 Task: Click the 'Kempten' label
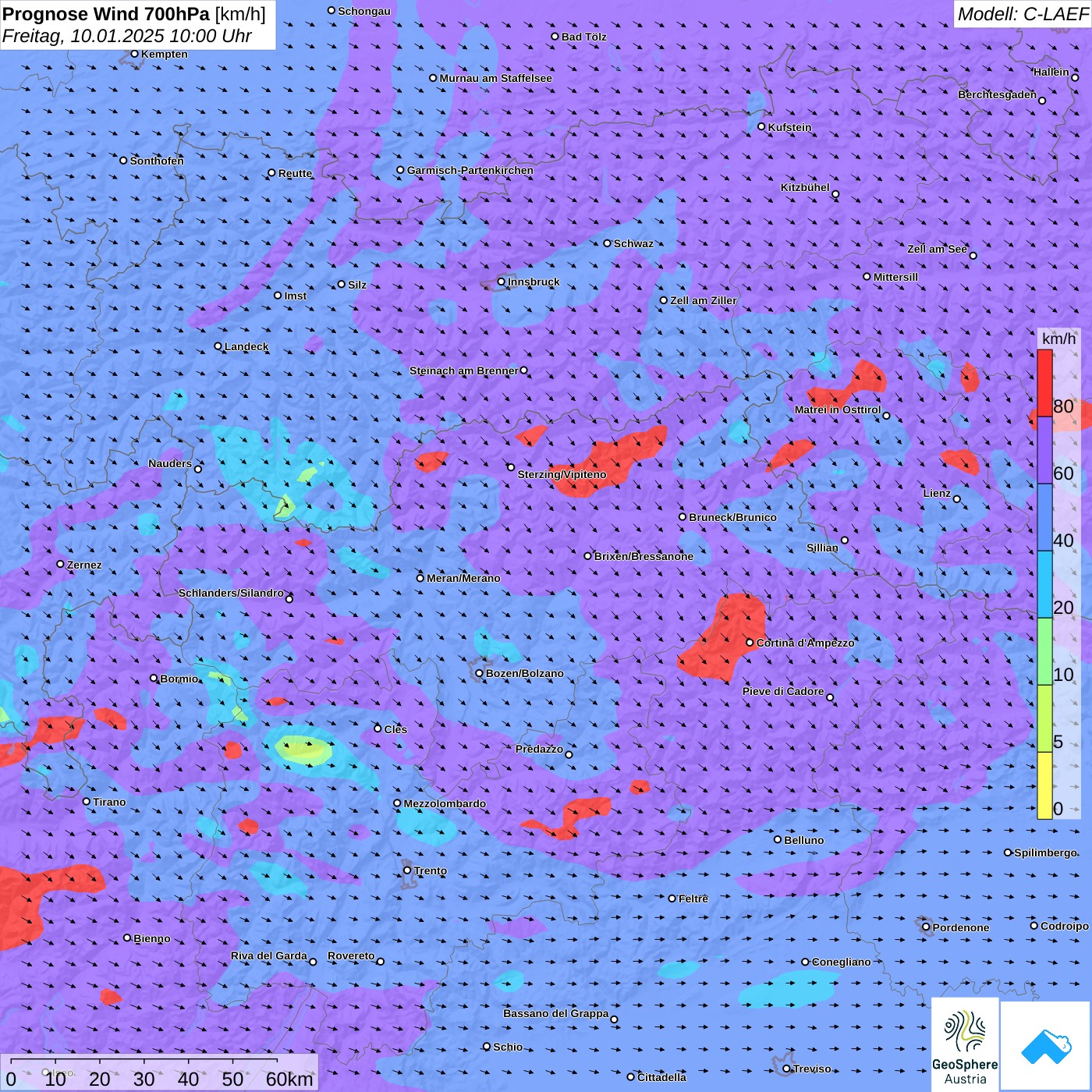click(x=165, y=54)
